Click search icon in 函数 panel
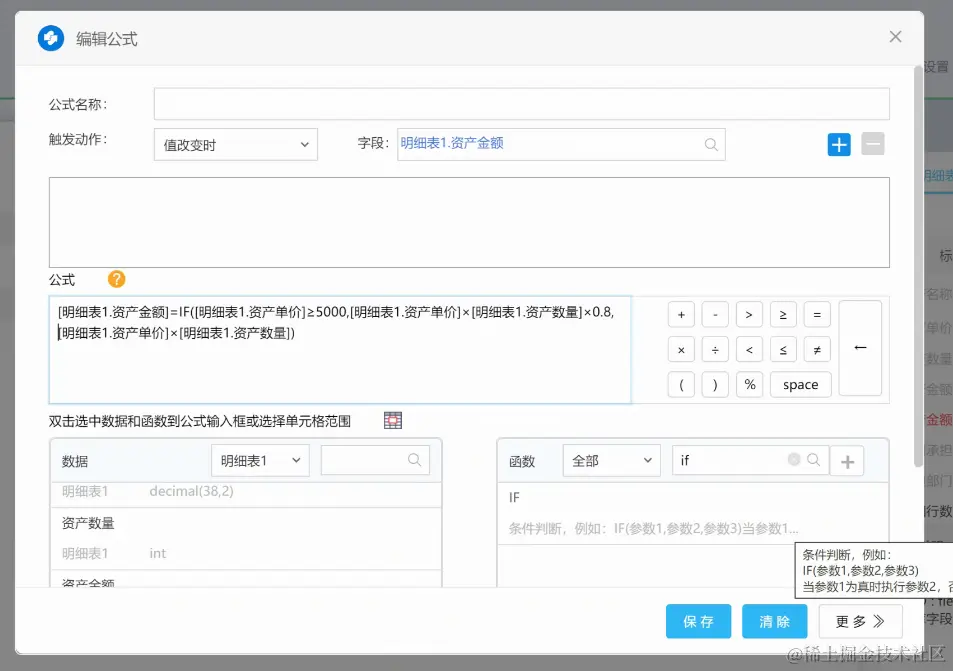The width and height of the screenshot is (953, 671). (813, 460)
